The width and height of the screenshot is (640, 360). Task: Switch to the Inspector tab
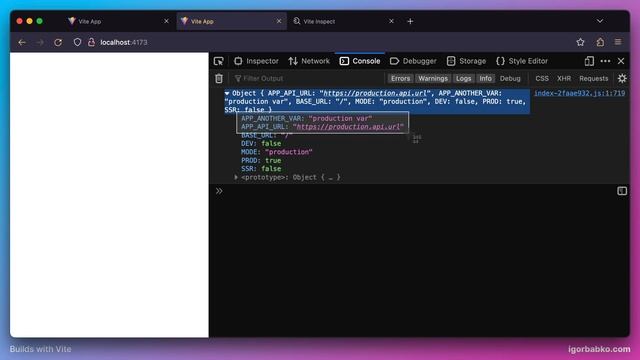(256, 61)
